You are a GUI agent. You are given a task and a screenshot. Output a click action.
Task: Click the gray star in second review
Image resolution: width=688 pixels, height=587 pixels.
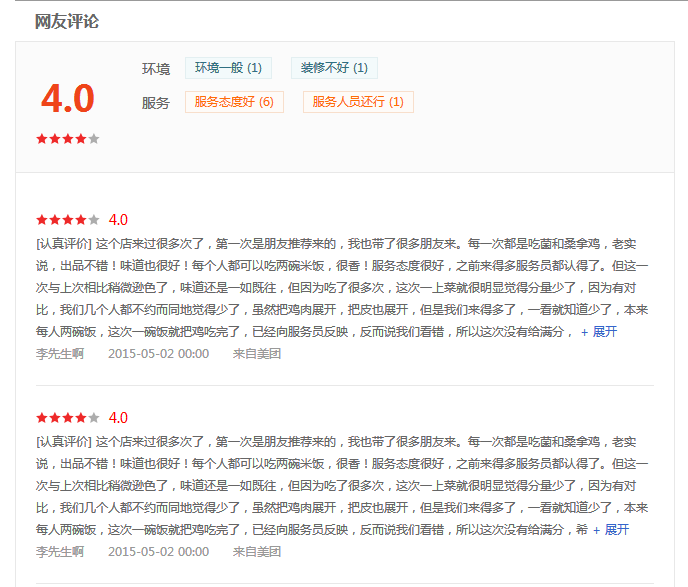coord(93,417)
